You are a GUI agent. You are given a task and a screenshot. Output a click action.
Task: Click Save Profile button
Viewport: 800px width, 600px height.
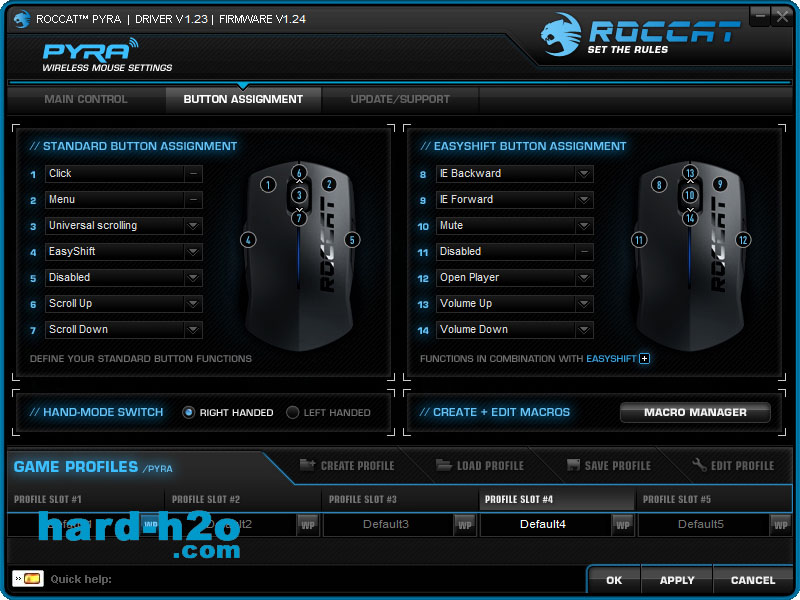pyautogui.click(x=609, y=465)
